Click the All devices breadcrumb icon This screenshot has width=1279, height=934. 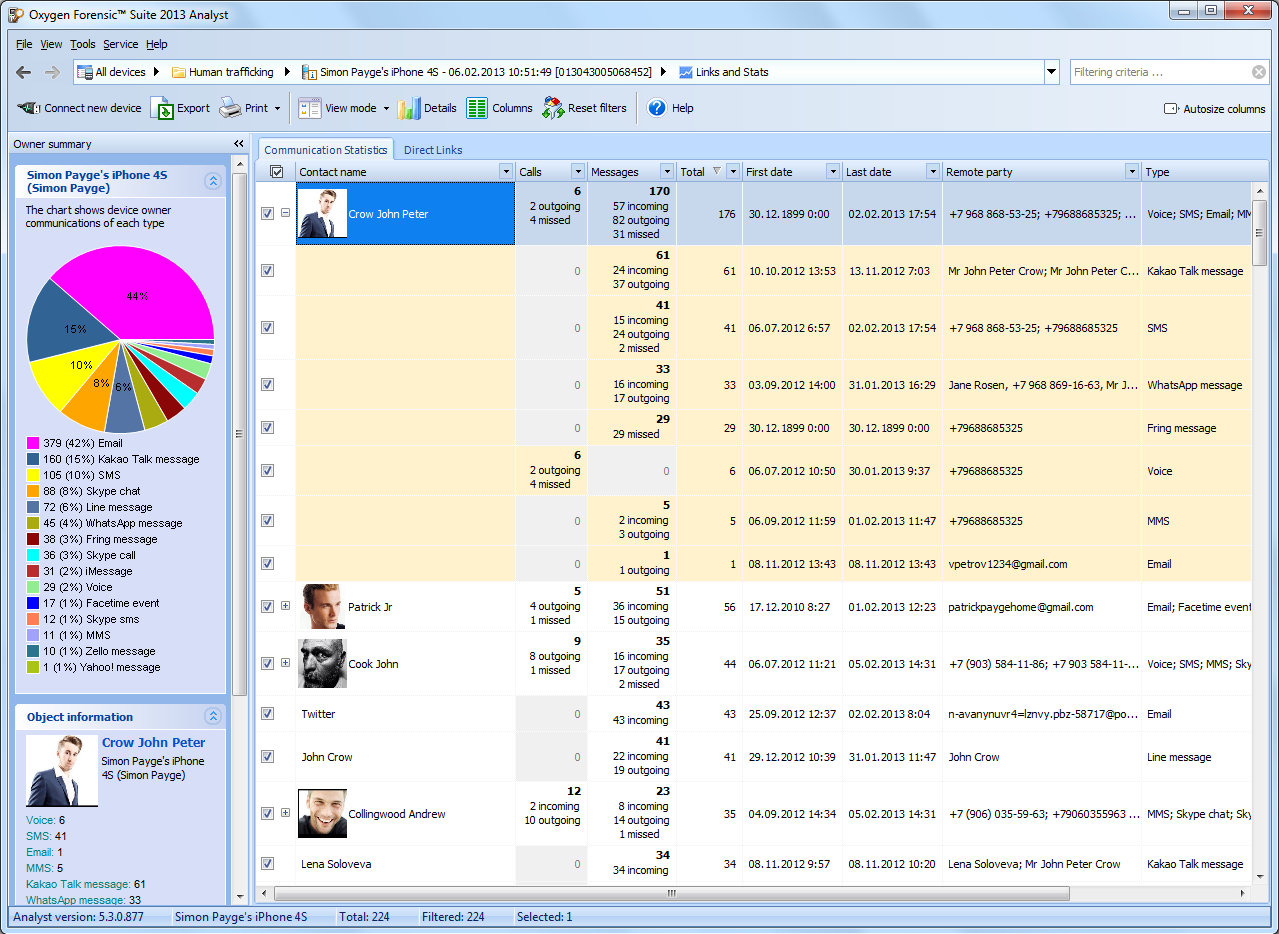(85, 72)
